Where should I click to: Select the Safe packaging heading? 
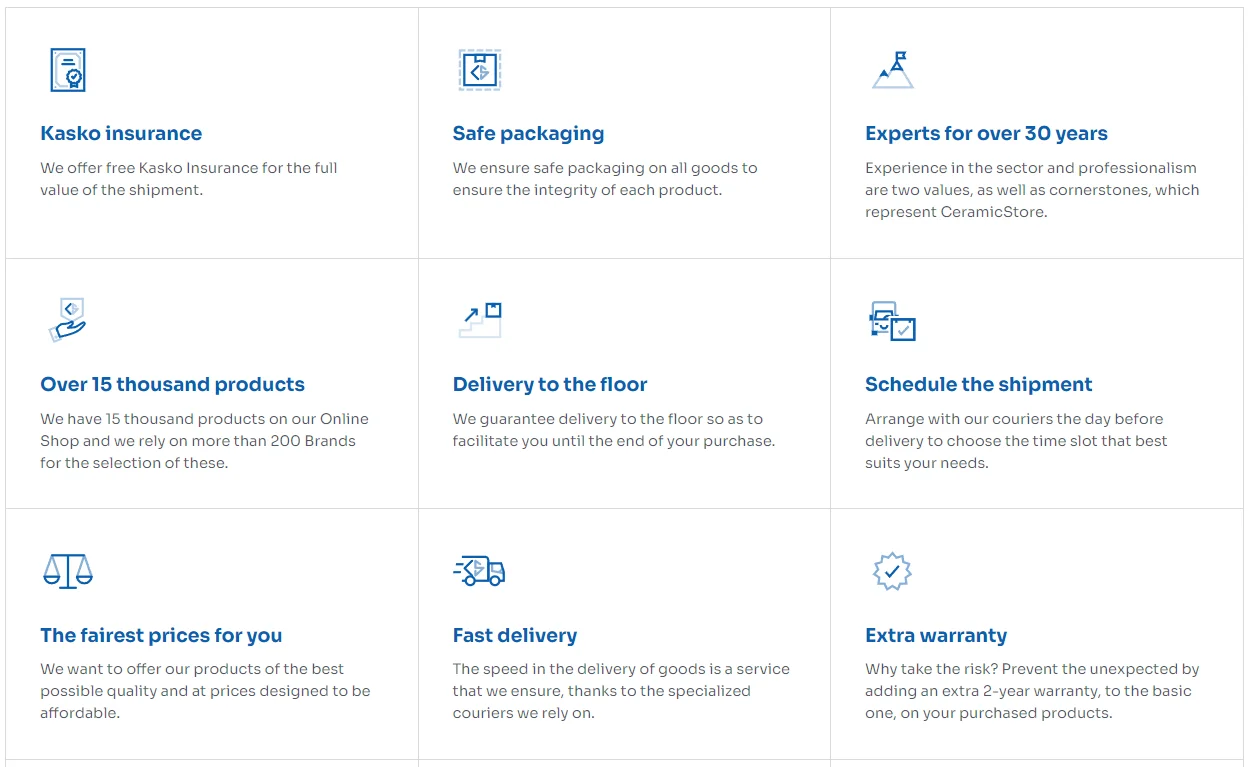tap(528, 134)
